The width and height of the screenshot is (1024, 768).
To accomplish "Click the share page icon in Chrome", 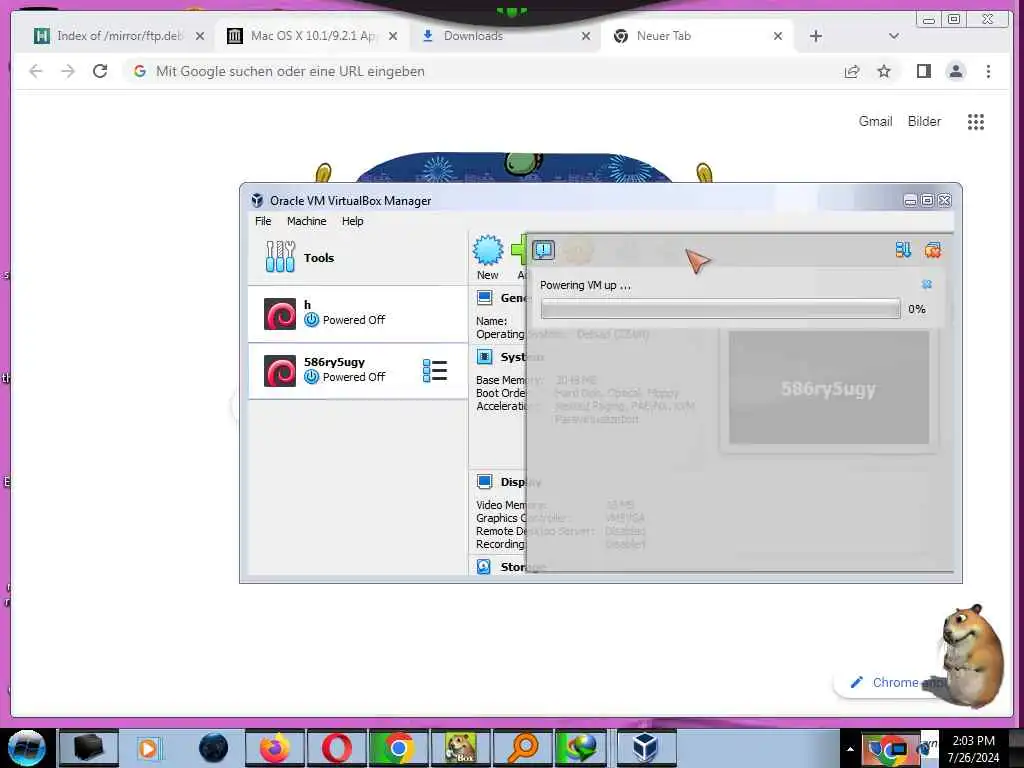I will click(852, 71).
